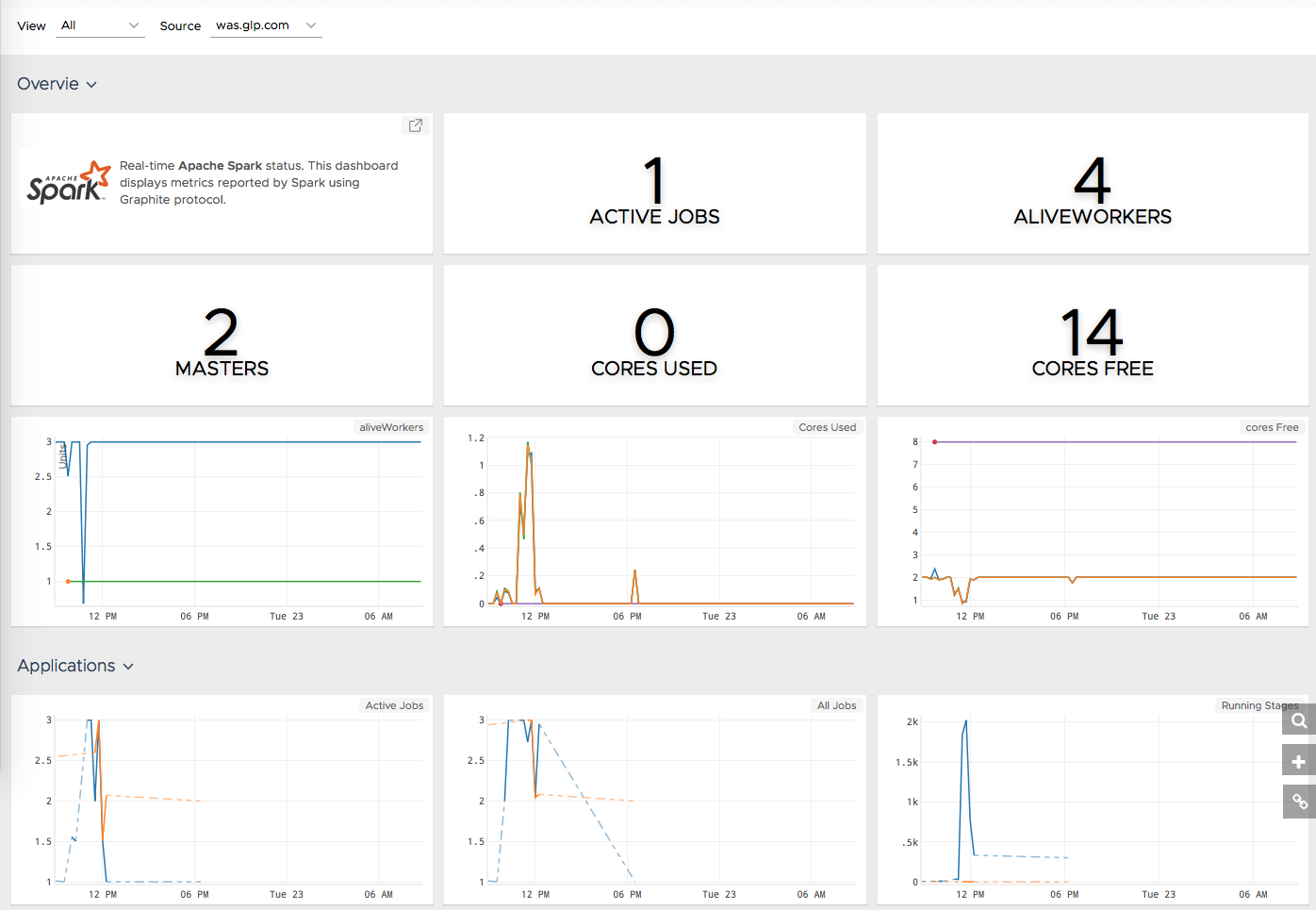Click the 'Source' label in the top bar
Screen dimensions: 1316x910
pyautogui.click(x=180, y=26)
